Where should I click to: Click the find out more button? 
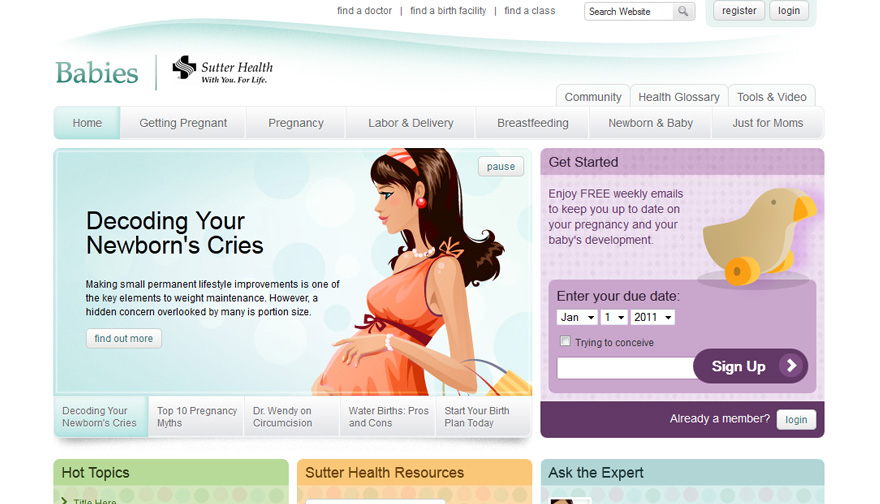click(x=123, y=338)
